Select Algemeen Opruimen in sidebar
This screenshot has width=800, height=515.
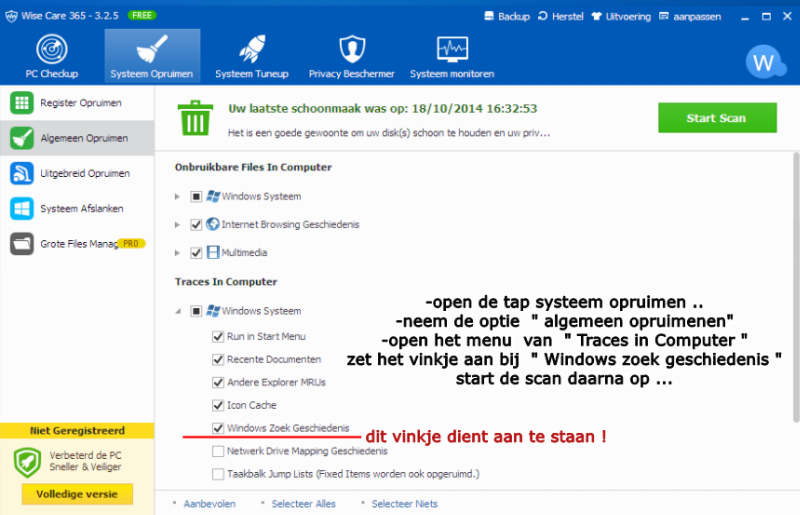pyautogui.click(x=77, y=138)
